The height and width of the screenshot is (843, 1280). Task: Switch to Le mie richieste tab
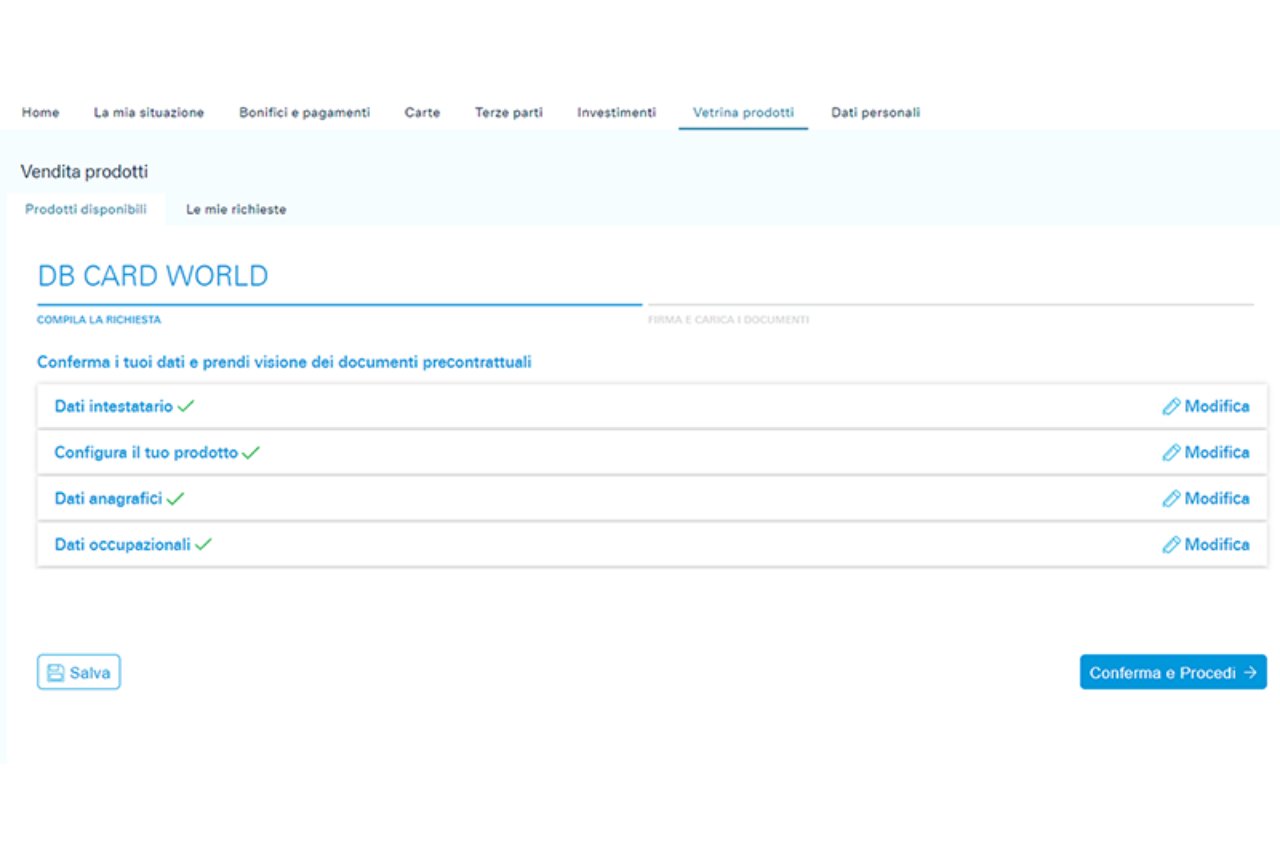[x=236, y=210]
